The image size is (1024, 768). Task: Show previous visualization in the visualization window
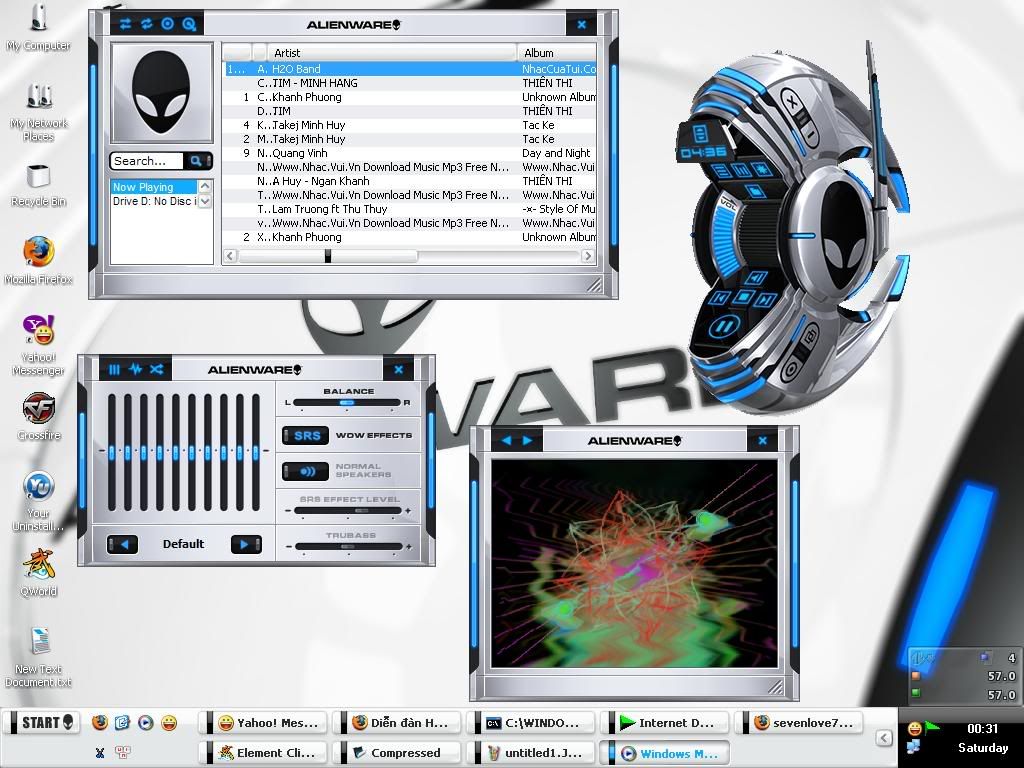[506, 441]
